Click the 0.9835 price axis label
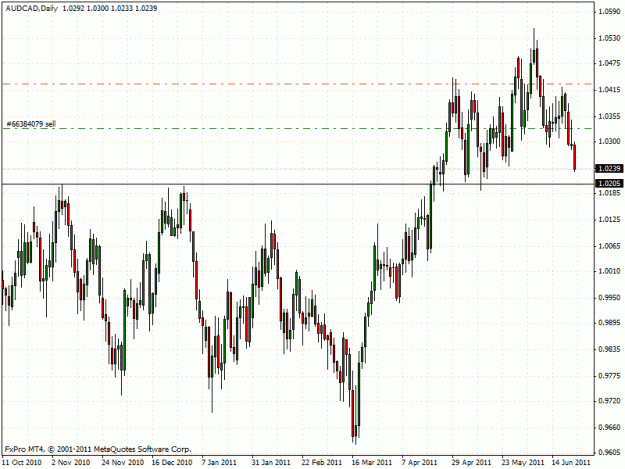 (610, 349)
